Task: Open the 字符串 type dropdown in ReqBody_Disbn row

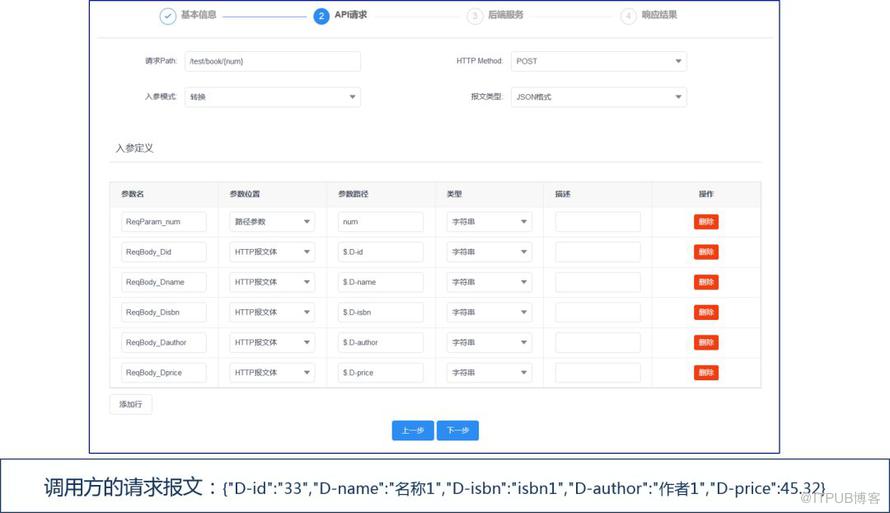Action: 489,312
